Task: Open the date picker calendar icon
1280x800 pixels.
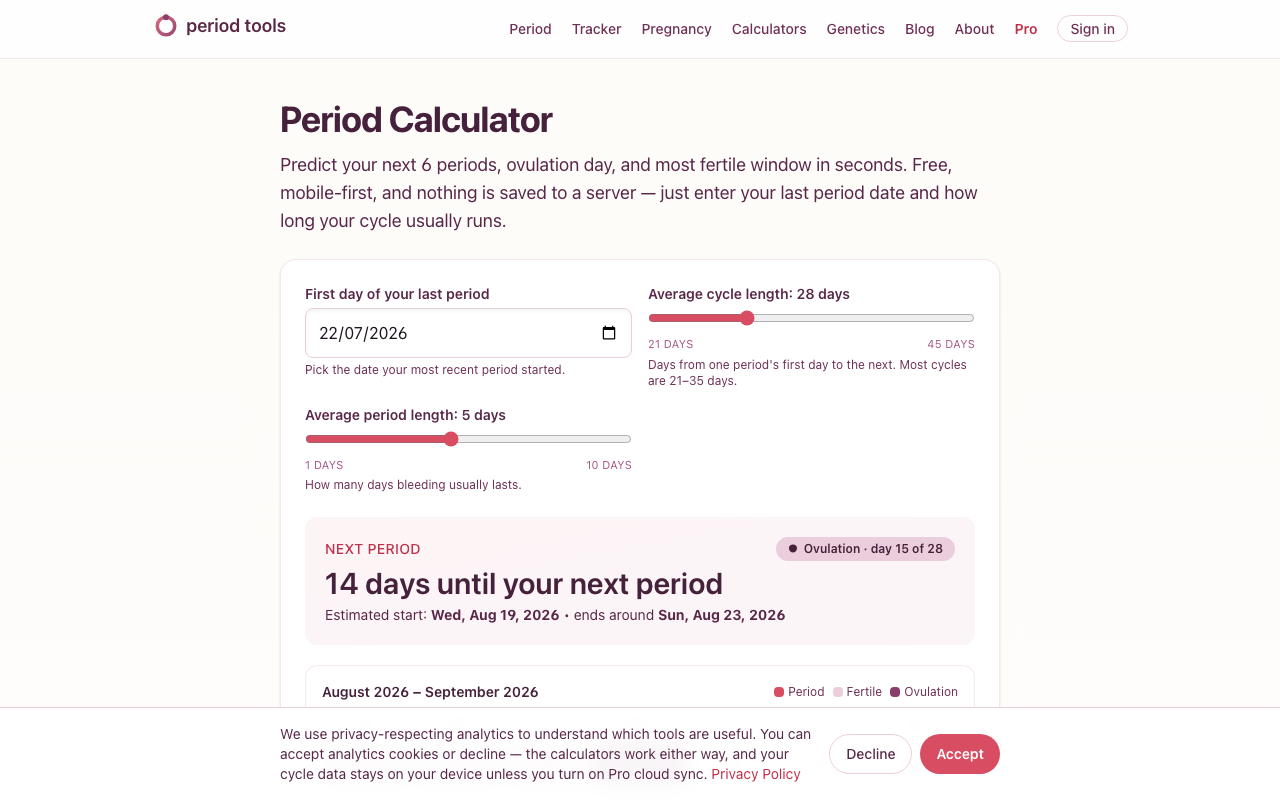Action: (609, 333)
